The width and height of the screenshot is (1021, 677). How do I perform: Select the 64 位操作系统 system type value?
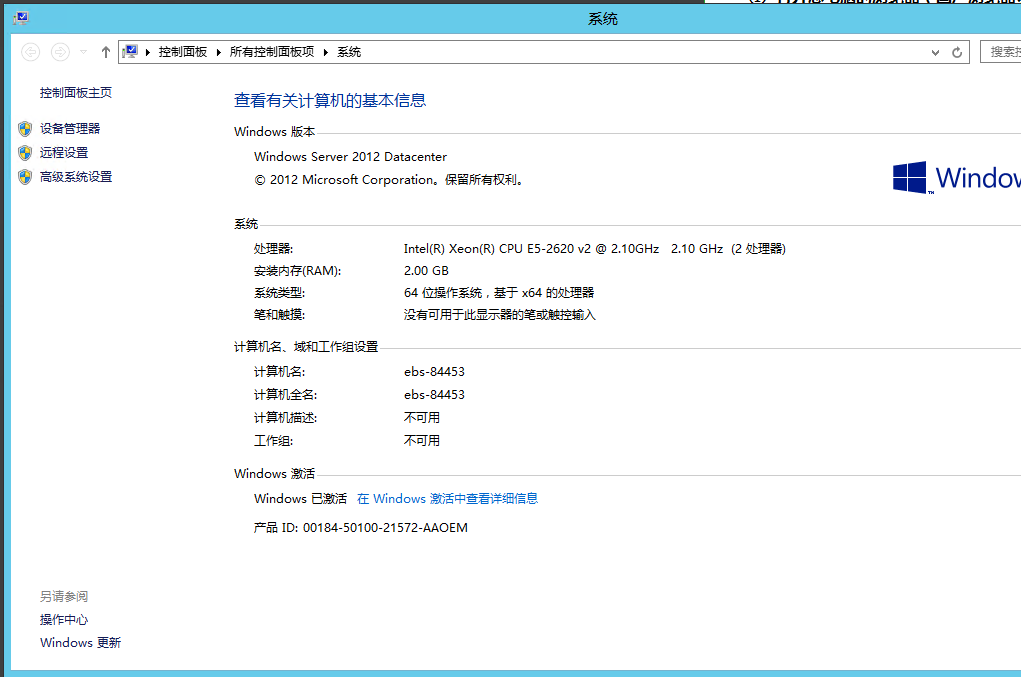tap(499, 293)
